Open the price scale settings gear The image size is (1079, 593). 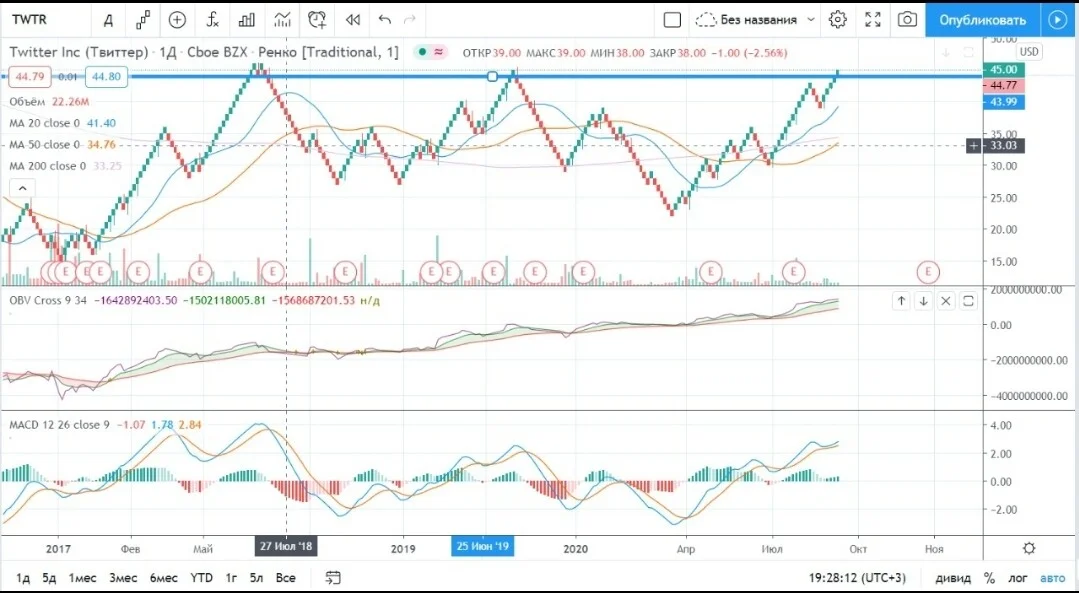[x=1029, y=548]
